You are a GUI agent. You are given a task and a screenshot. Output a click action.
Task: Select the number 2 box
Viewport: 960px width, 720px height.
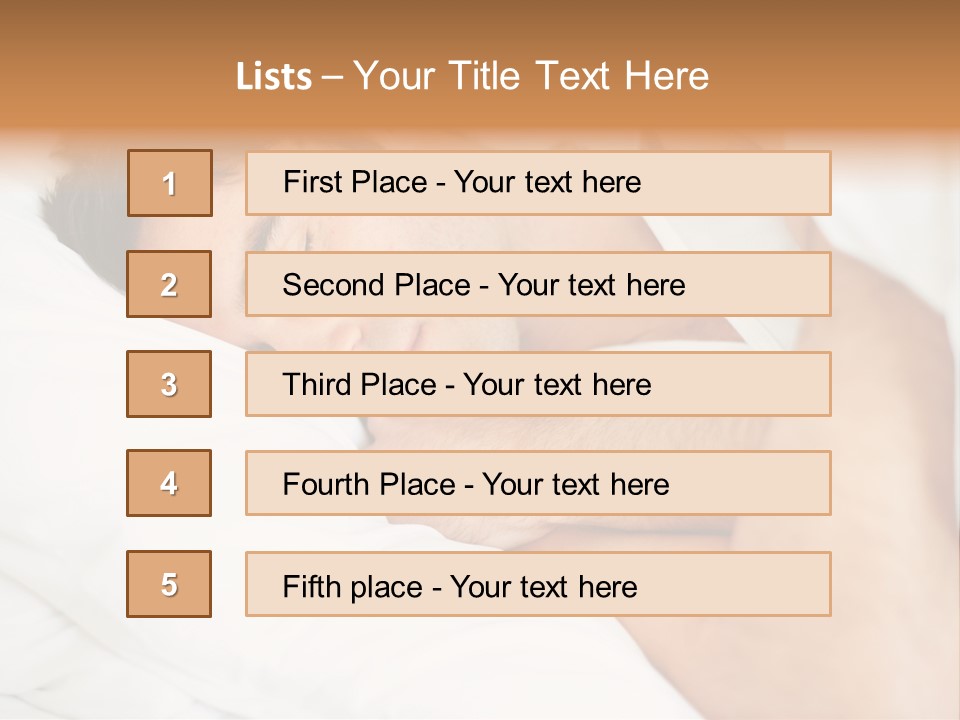[x=169, y=284]
